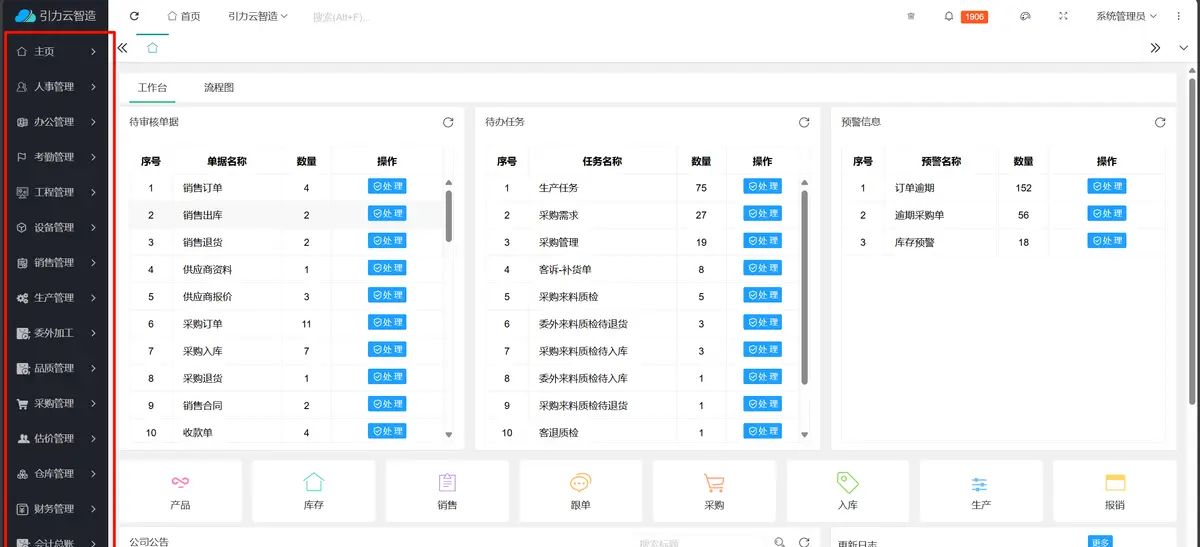The image size is (1200, 547).
Task: Open the 报销 shortcut card
Action: [1115, 491]
